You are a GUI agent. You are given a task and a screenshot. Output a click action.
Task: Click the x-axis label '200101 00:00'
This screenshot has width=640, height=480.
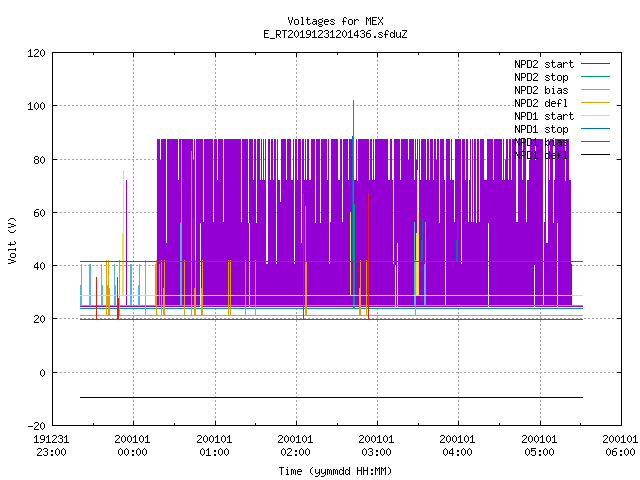point(132,446)
